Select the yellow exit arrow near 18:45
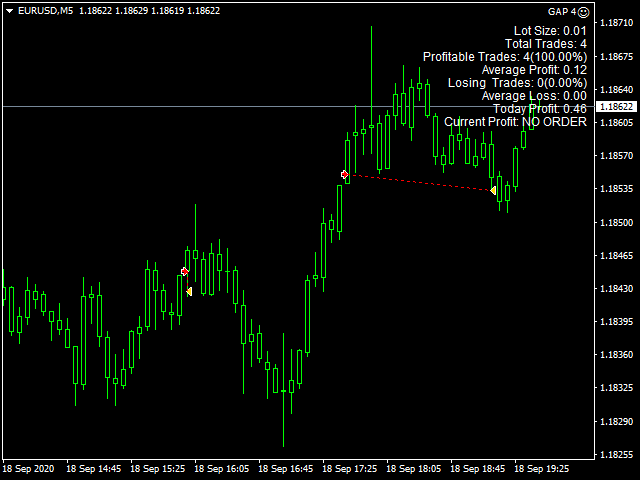This screenshot has height=480, width=640. 493,191
